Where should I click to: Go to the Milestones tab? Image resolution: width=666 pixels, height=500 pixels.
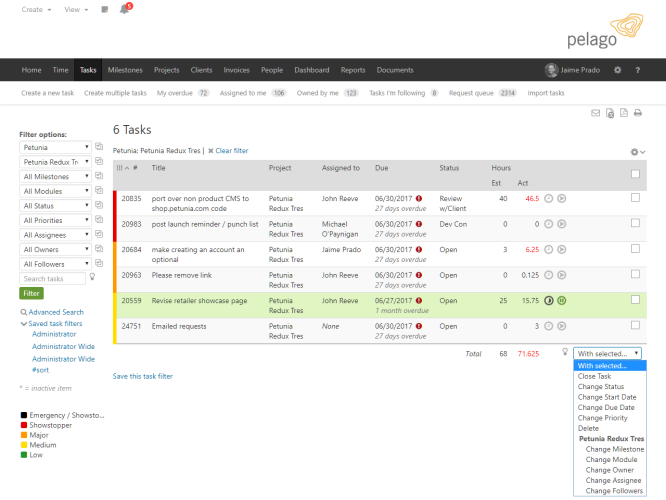125,70
